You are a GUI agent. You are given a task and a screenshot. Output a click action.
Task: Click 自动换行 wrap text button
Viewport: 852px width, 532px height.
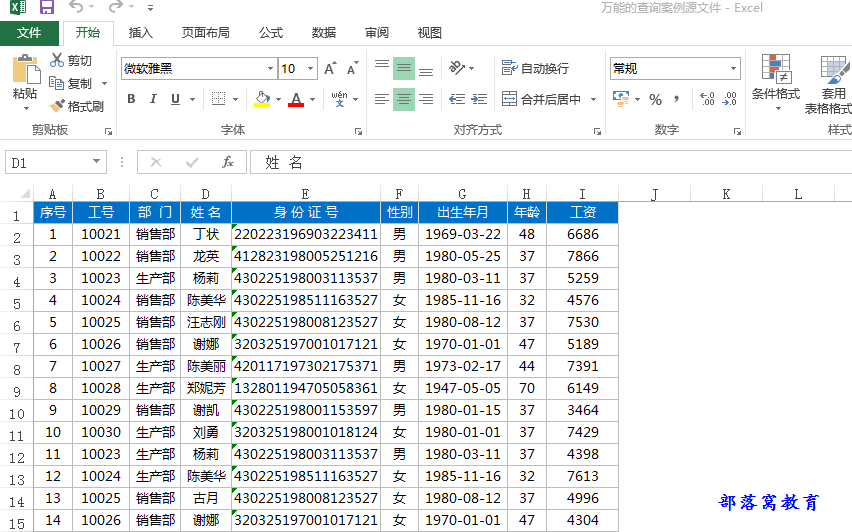[x=535, y=68]
